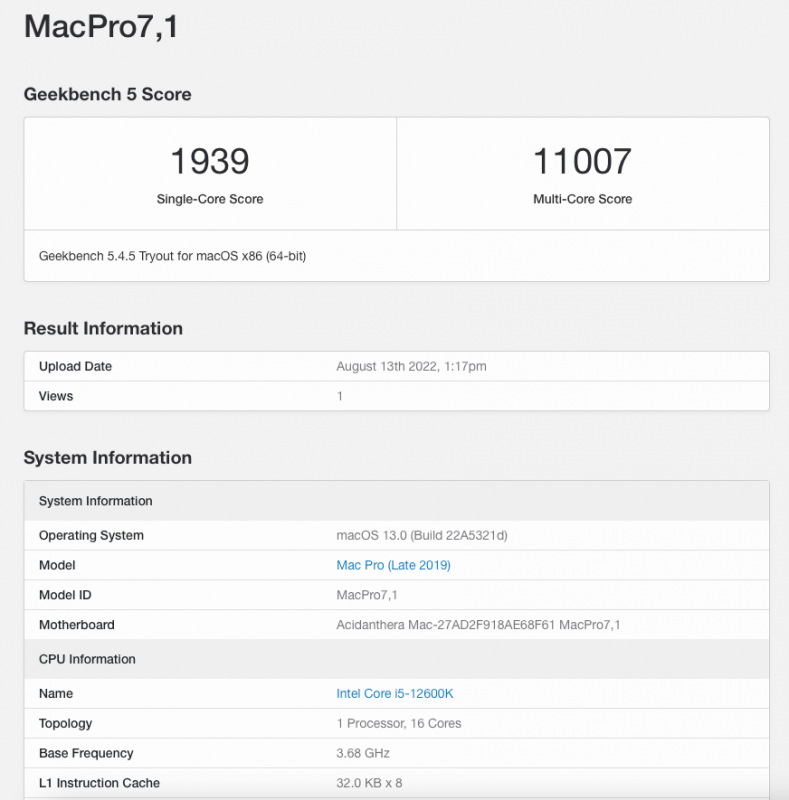Click the CPU Information table header
The height and width of the screenshot is (800, 789).
pyautogui.click(x=87, y=659)
